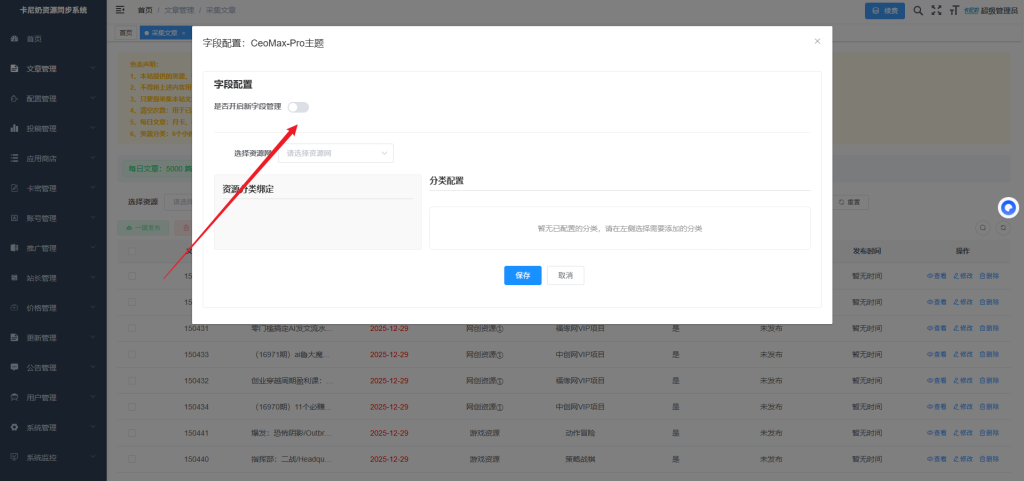Toggle fullscreen mode icon in top bar
The image size is (1024, 481).
(x=936, y=10)
